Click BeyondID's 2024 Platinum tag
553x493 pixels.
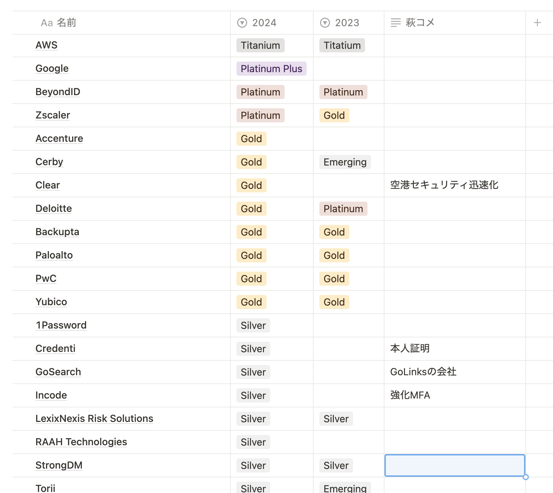(x=260, y=92)
